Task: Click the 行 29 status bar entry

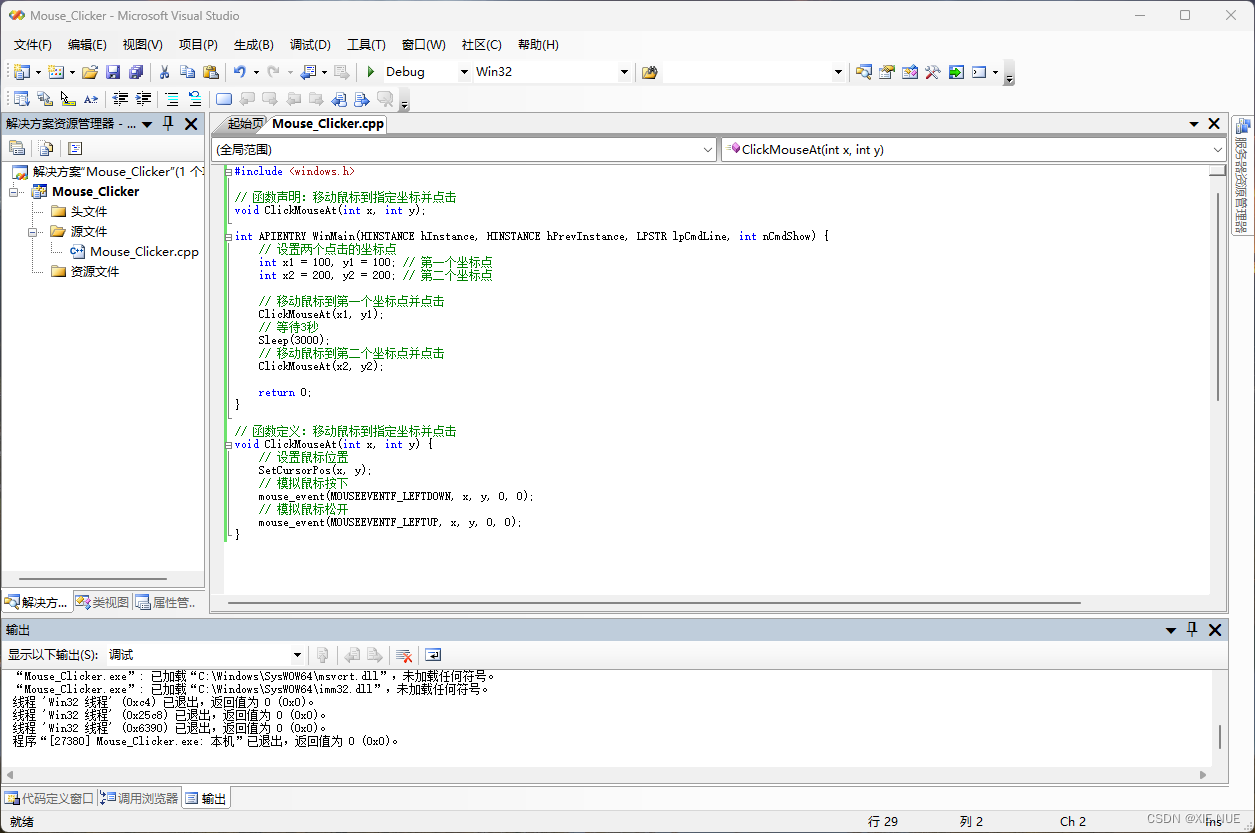Action: pyautogui.click(x=883, y=821)
